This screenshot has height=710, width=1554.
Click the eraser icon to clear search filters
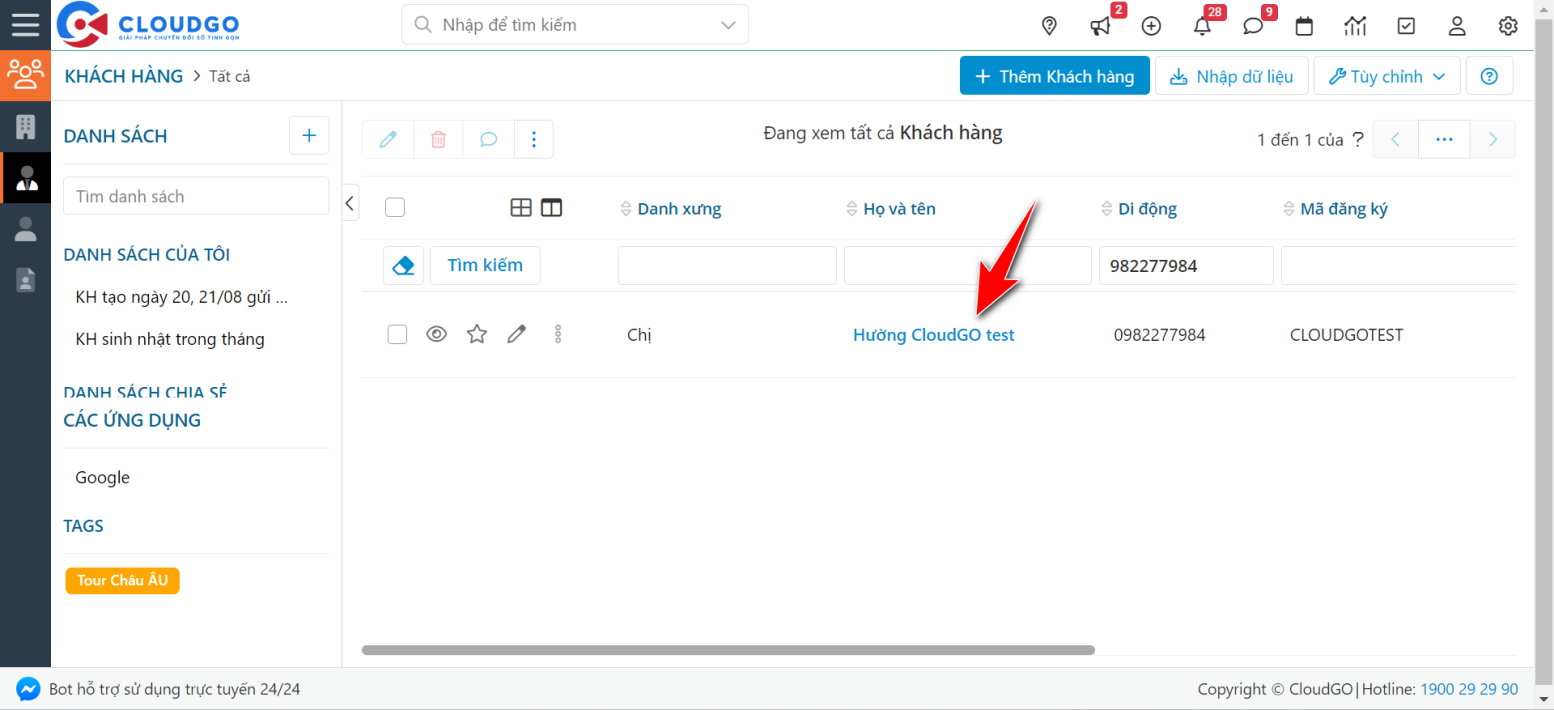[x=403, y=265]
